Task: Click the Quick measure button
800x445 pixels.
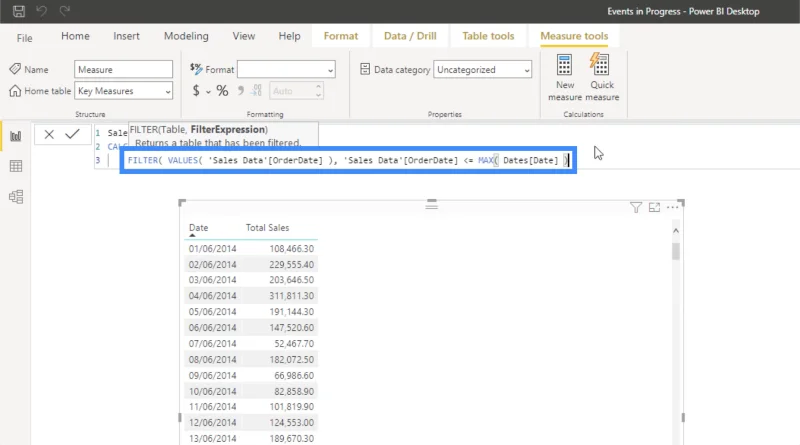Action: [x=602, y=78]
